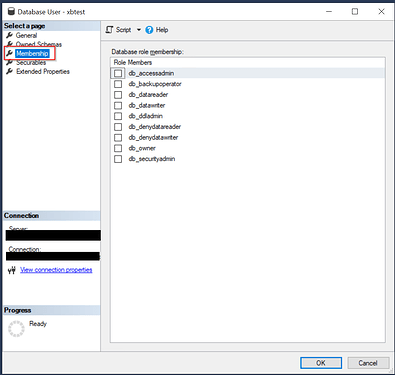This screenshot has width=395, height=375.
Task: Select the db_accessadmin row text
Action: pos(151,73)
